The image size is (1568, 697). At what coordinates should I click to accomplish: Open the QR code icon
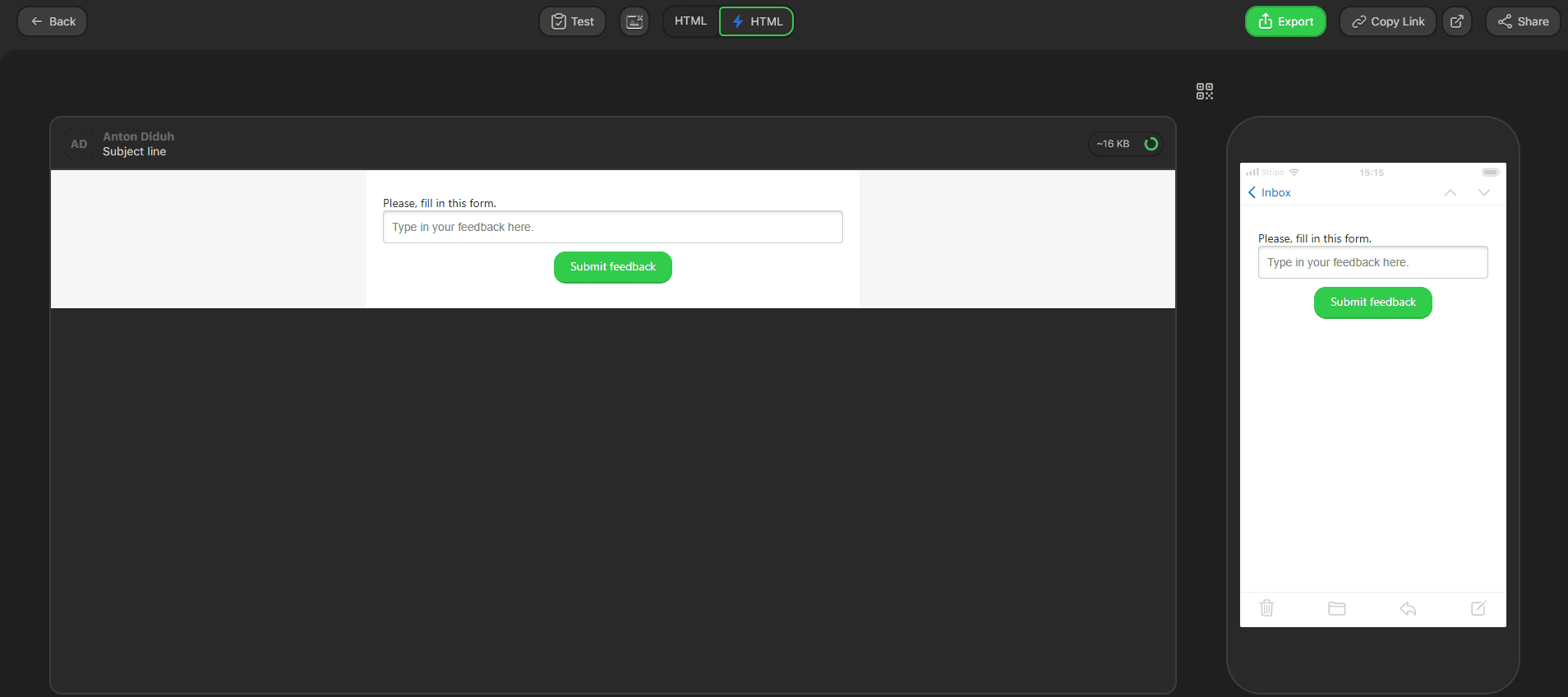point(1204,91)
